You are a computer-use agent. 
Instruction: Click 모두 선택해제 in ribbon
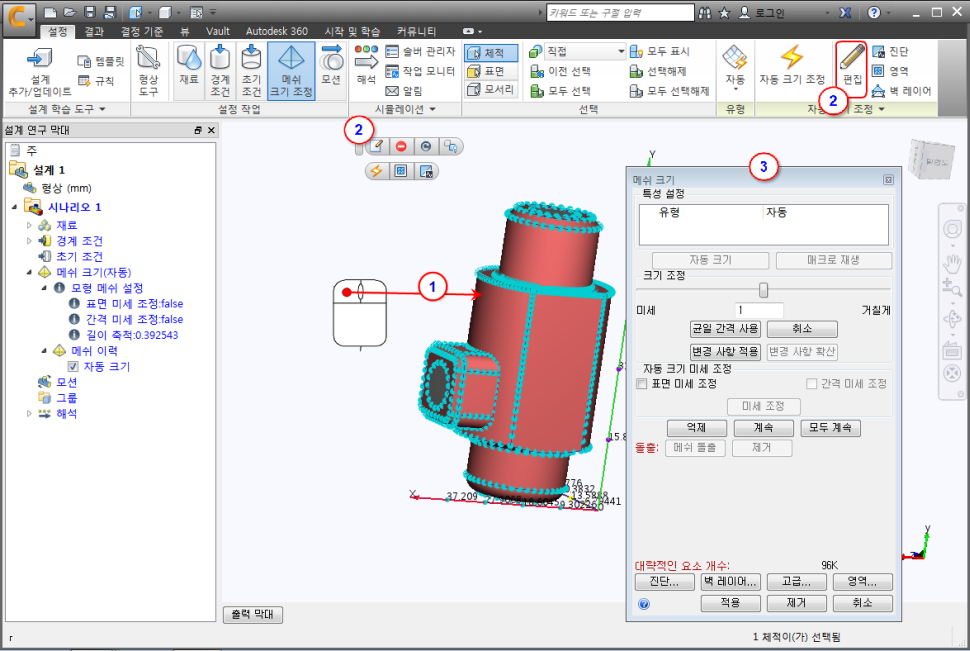click(x=669, y=91)
